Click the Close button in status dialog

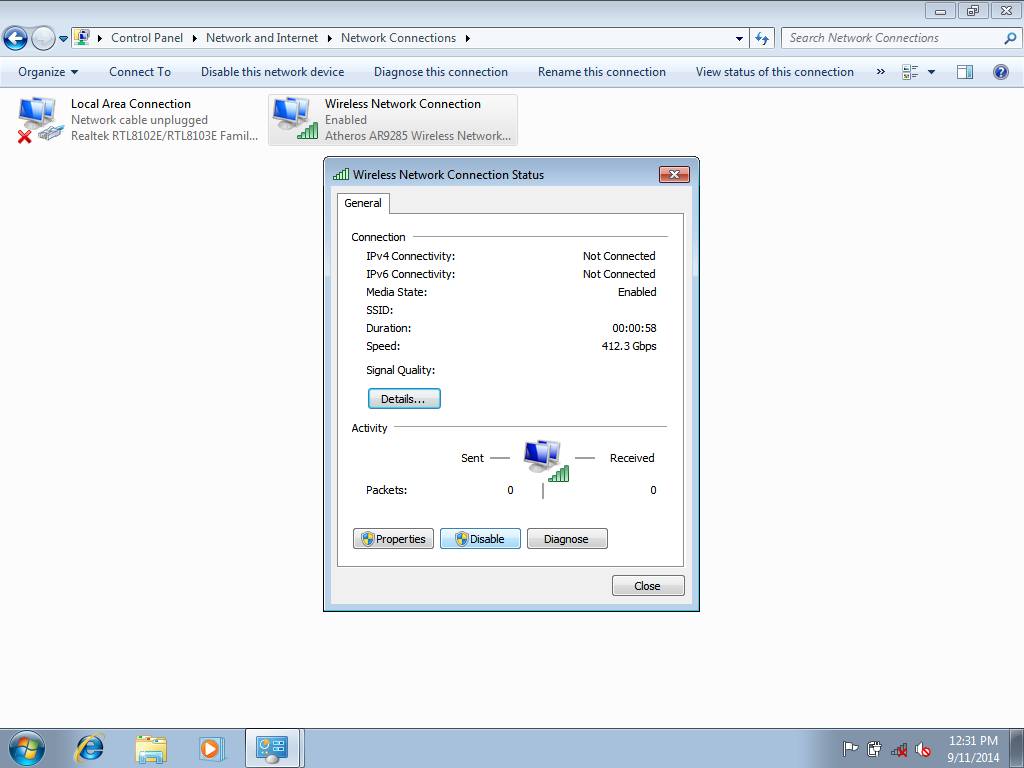(648, 586)
